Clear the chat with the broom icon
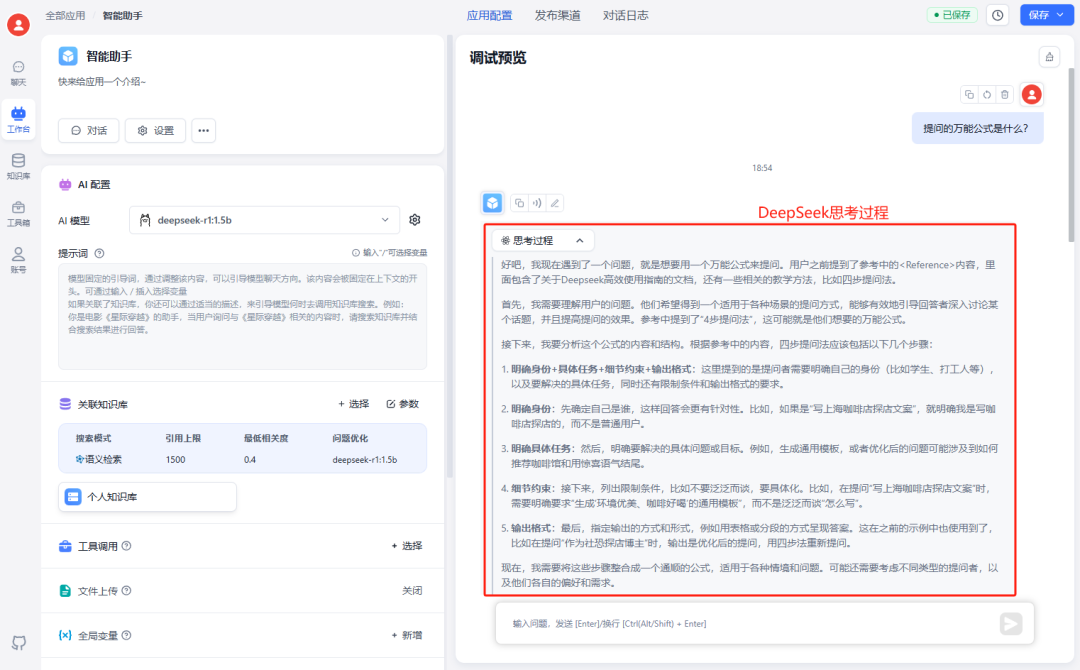1080x670 pixels. click(x=1049, y=57)
